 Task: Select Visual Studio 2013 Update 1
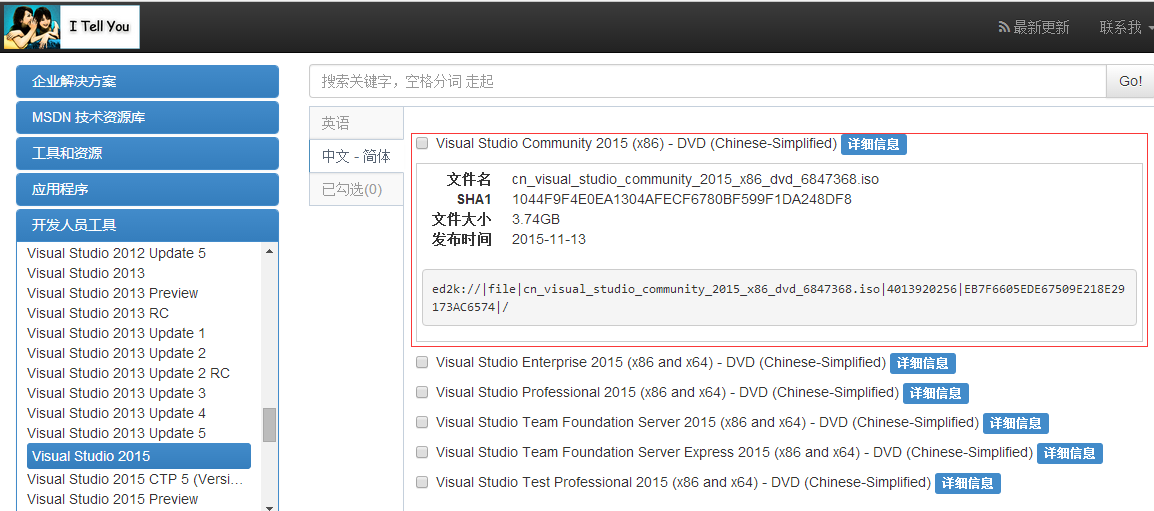click(x=116, y=333)
